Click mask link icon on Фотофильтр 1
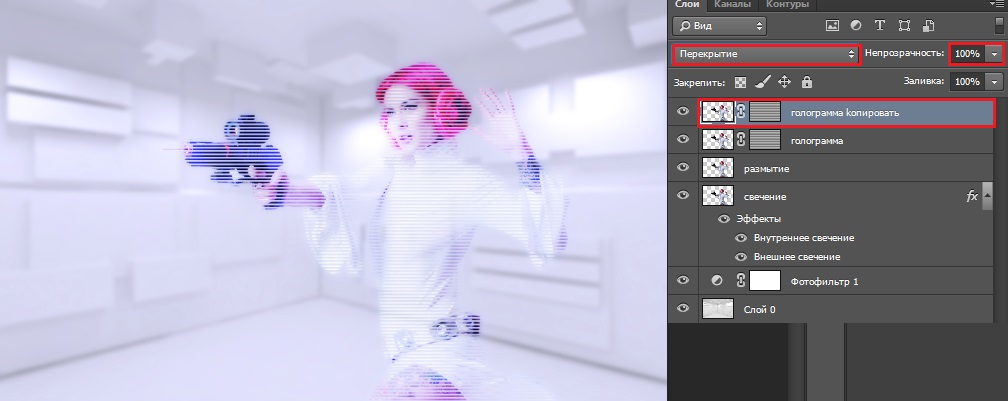1008x401 pixels. pyautogui.click(x=741, y=281)
